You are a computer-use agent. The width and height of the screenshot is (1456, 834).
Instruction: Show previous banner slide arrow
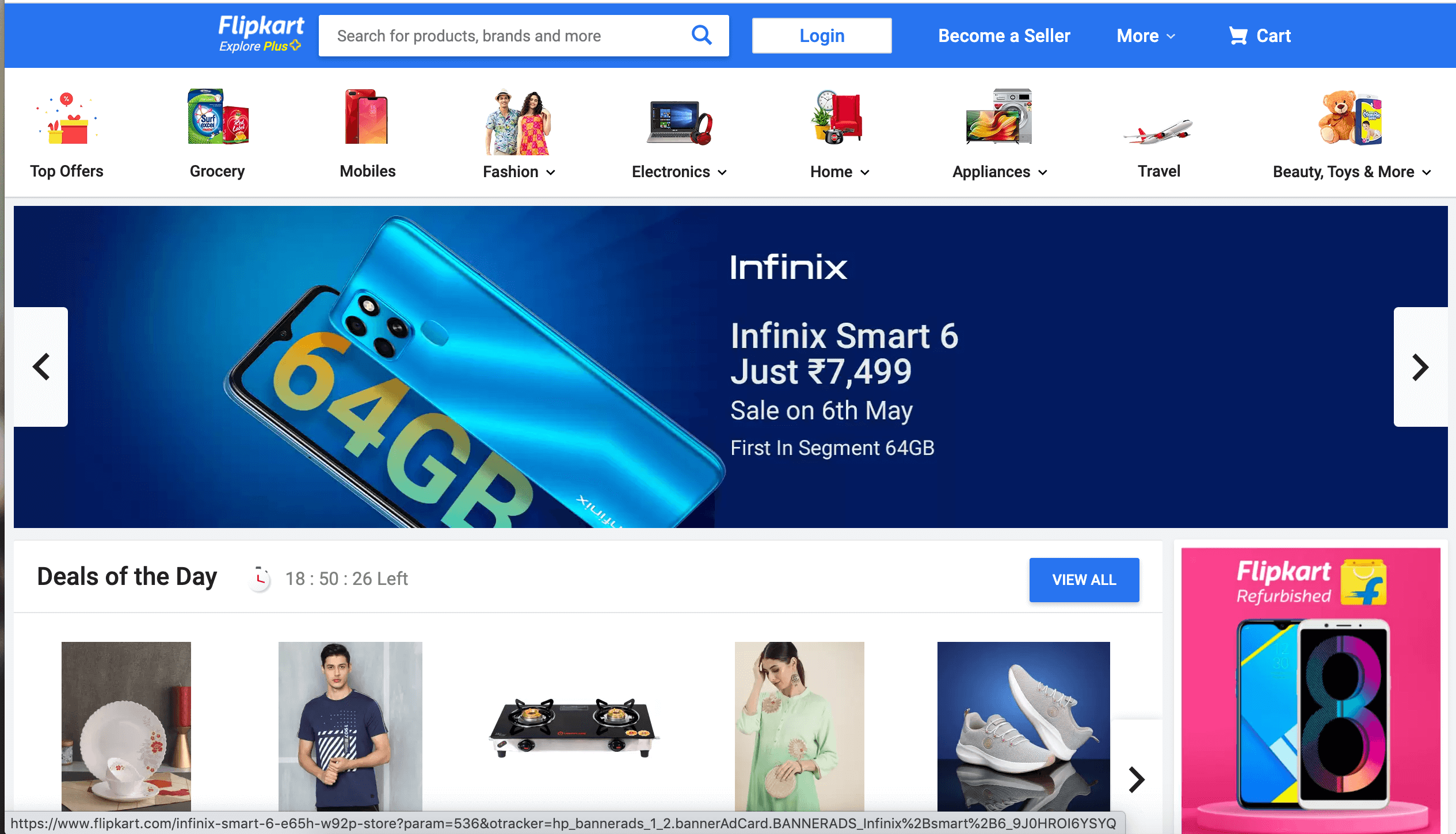(41, 367)
